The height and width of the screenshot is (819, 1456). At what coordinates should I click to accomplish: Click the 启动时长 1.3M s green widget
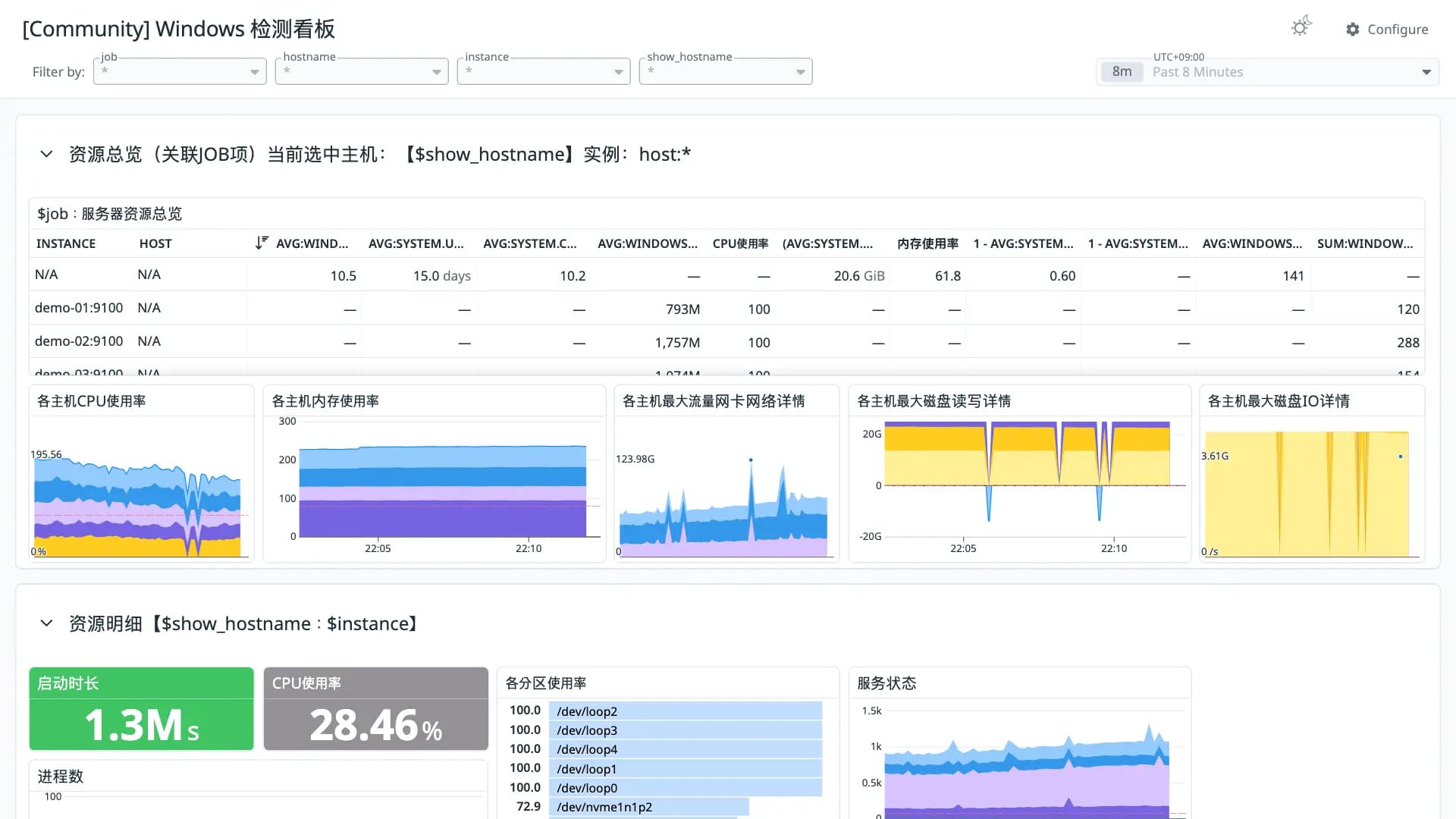(141, 709)
